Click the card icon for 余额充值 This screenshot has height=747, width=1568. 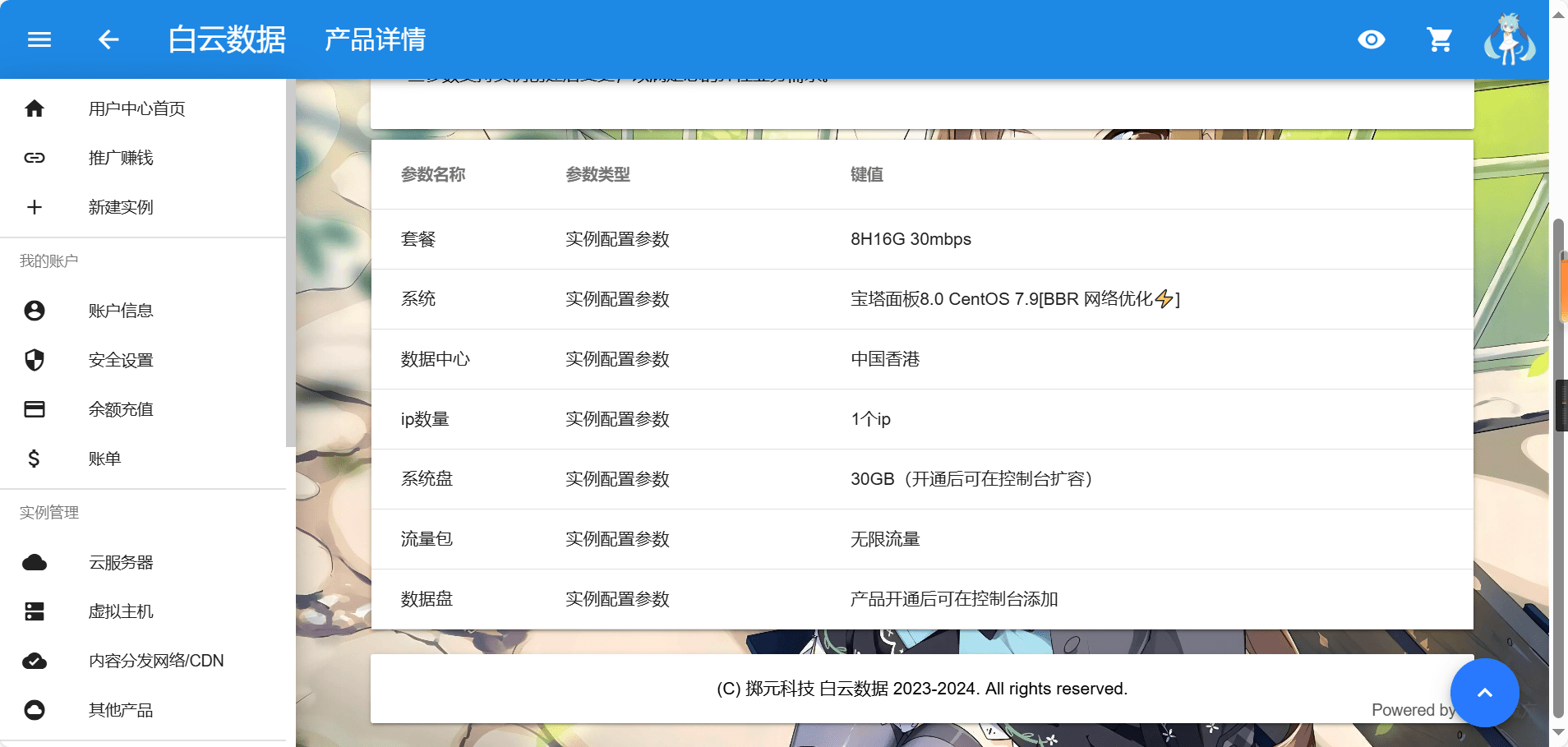35,409
